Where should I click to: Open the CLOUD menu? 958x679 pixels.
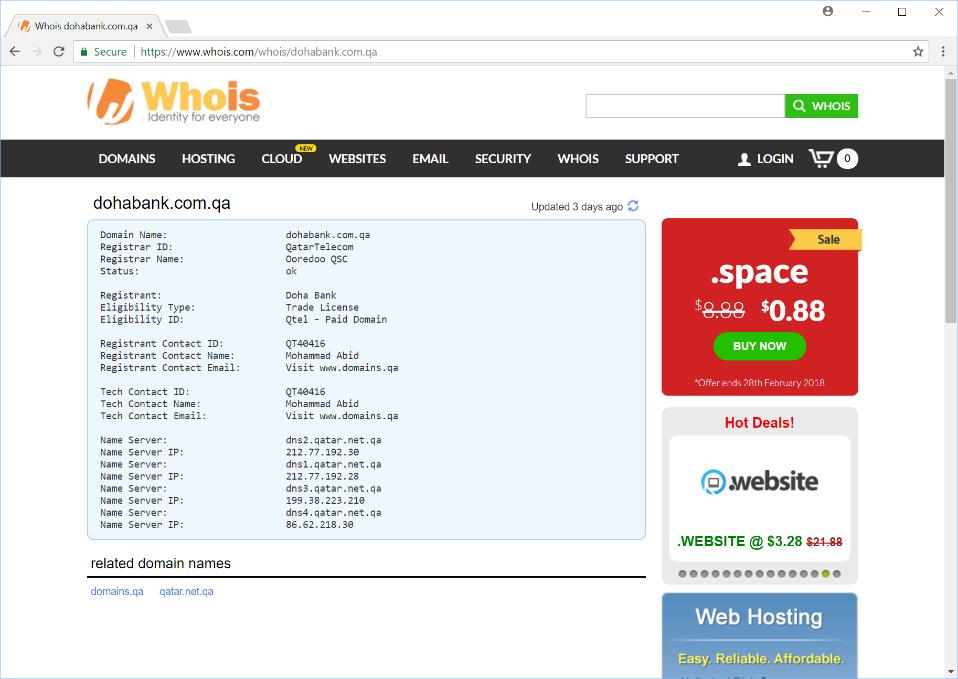coord(282,159)
